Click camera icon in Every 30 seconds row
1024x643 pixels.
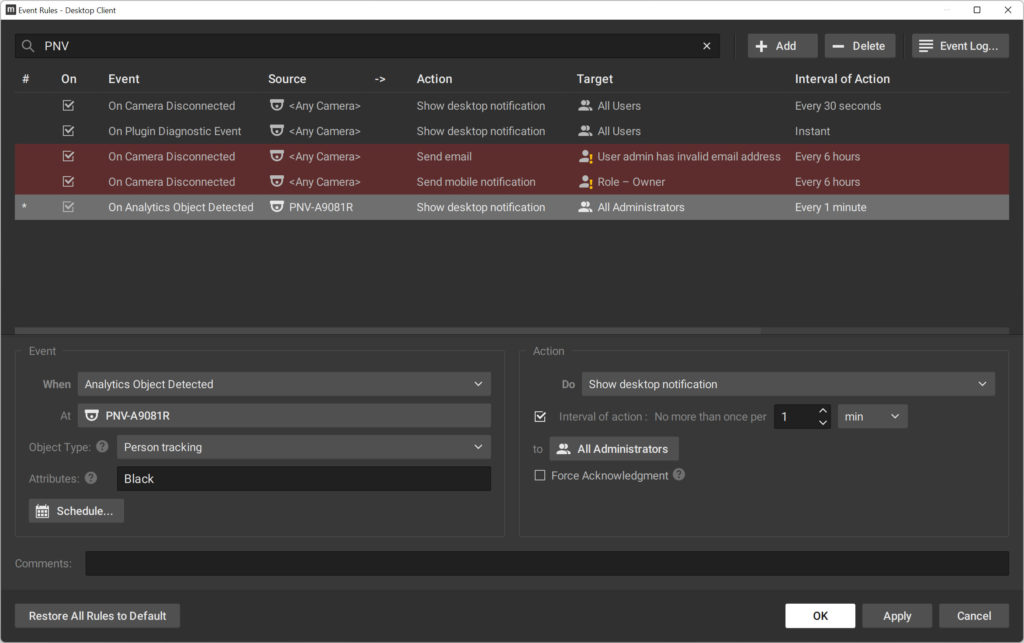[x=277, y=105]
